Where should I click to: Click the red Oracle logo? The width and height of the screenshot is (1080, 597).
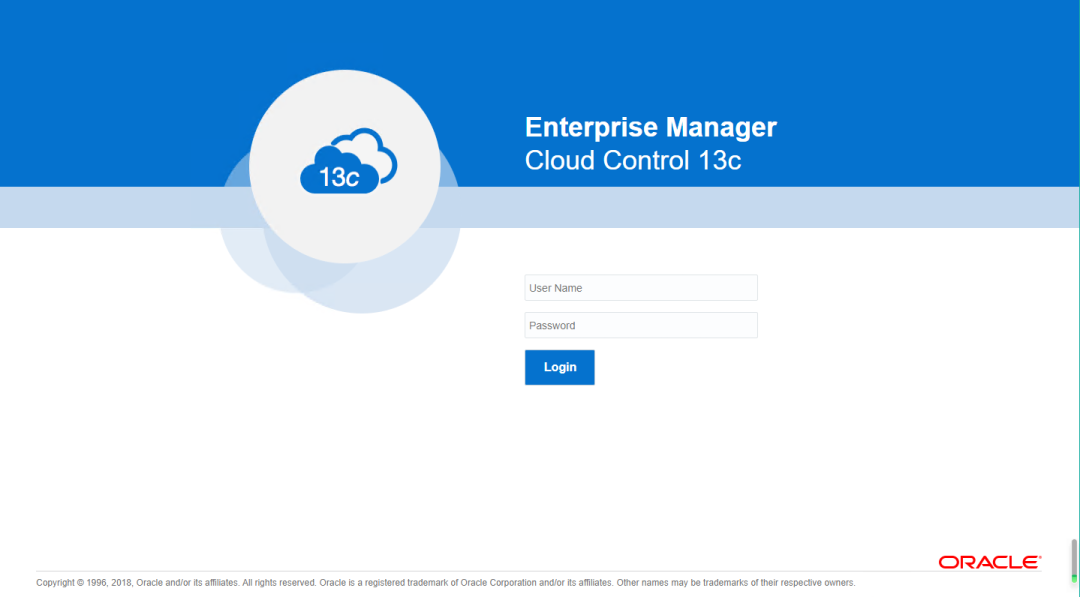click(990, 562)
